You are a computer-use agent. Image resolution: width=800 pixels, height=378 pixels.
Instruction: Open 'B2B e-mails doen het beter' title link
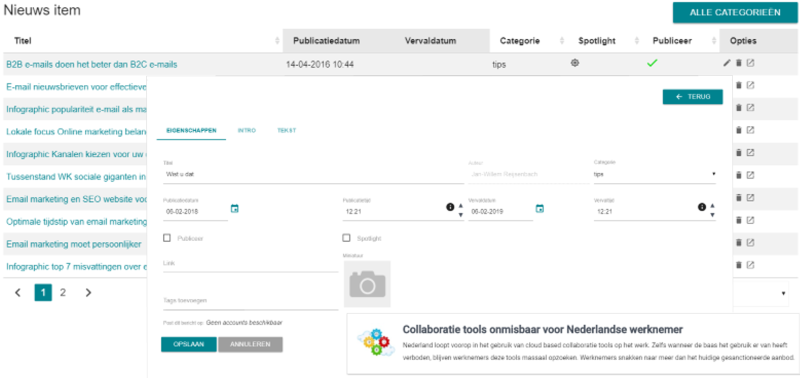click(x=92, y=64)
